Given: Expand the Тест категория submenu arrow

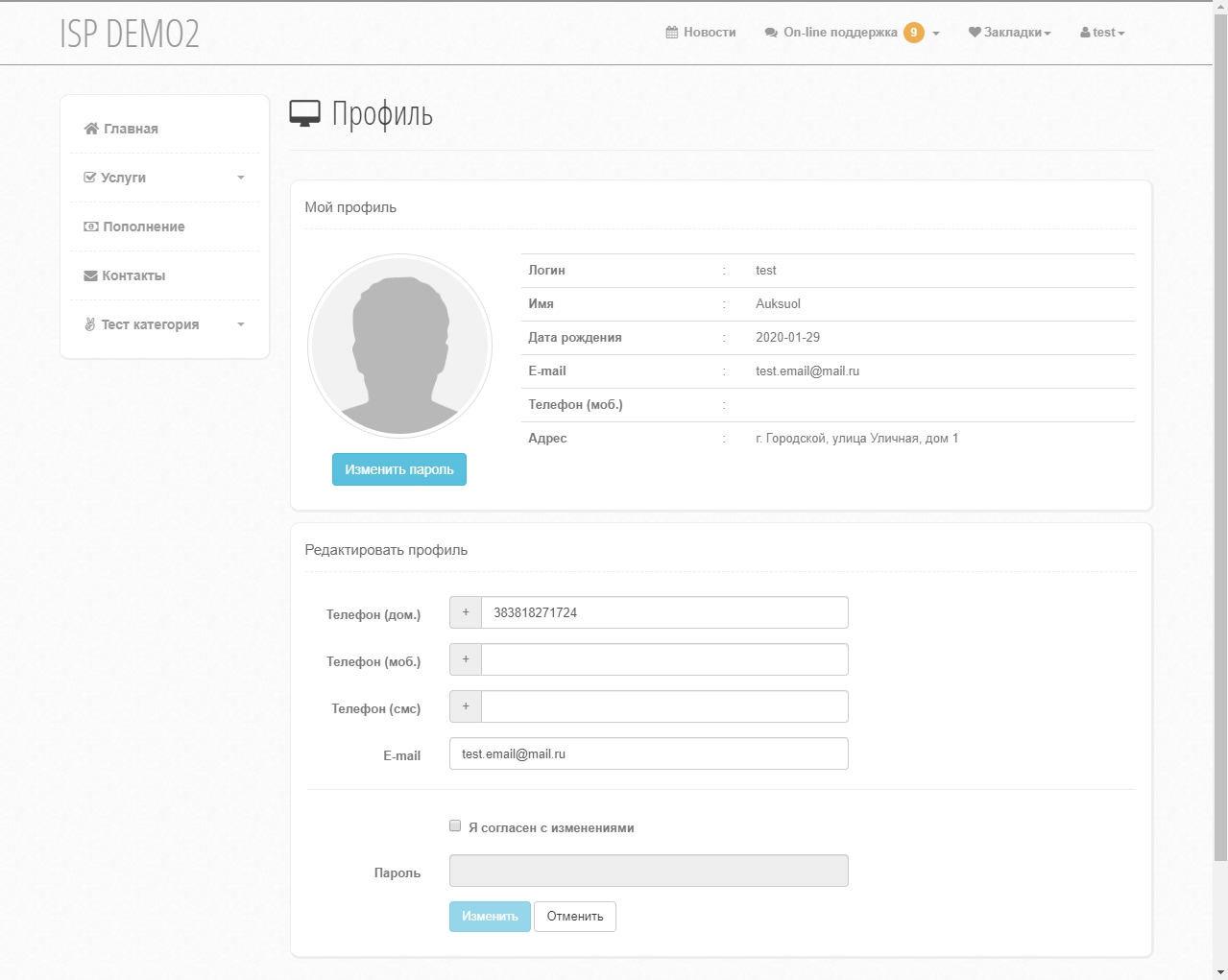Looking at the screenshot, I should click(241, 324).
